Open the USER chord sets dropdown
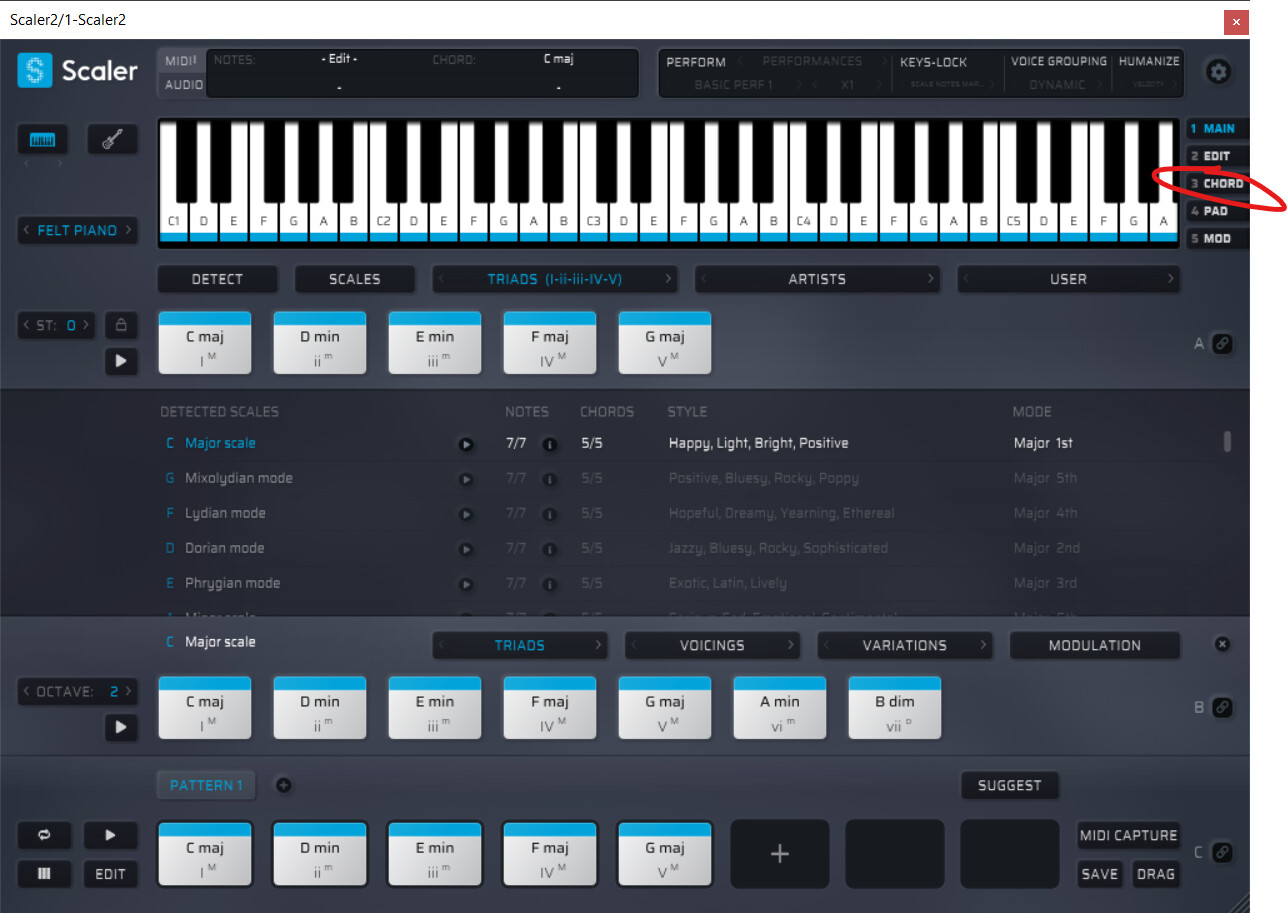This screenshot has height=913, width=1288. pyautogui.click(x=1068, y=279)
